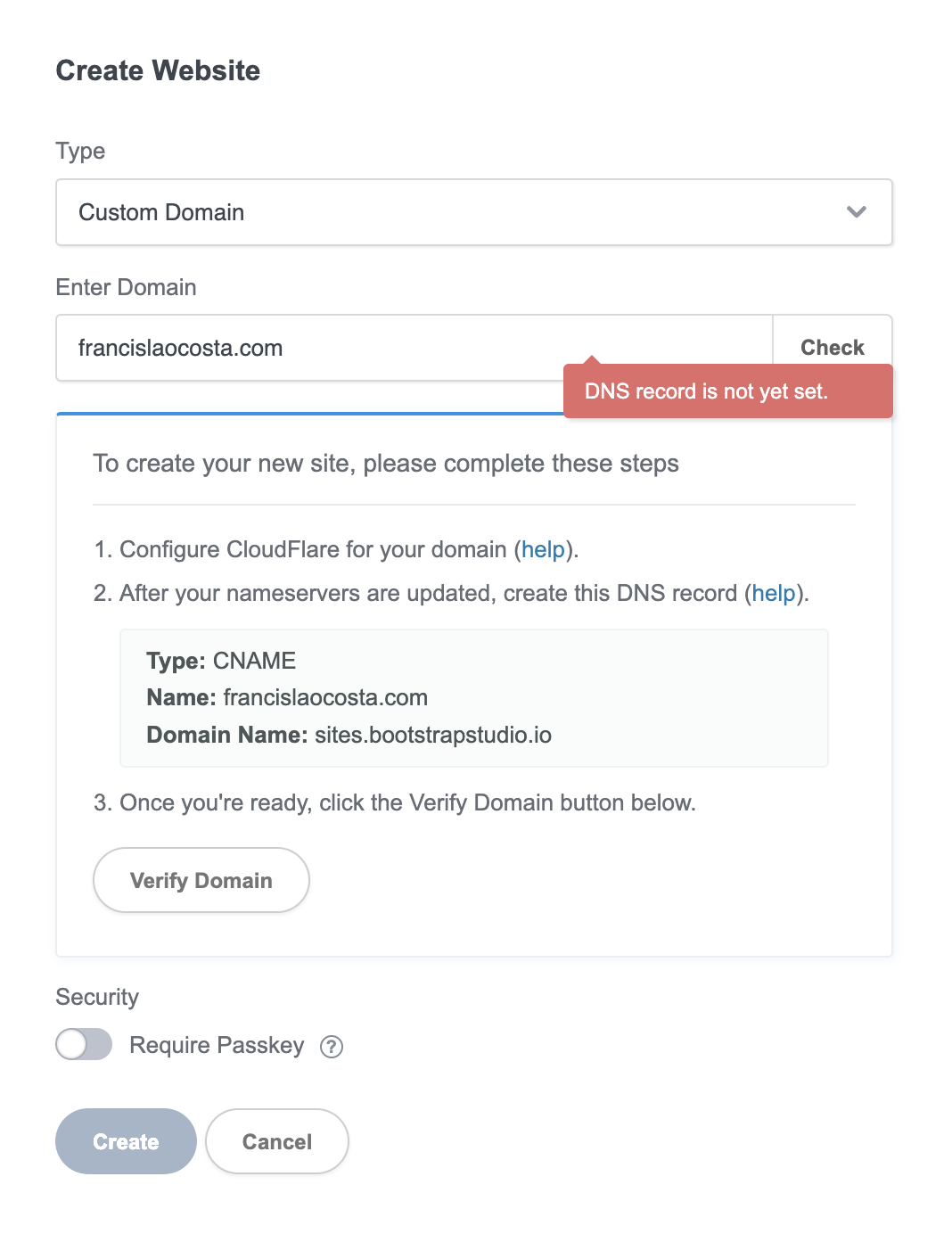Screen dimensions: 952x1234
Task: Click the Create Website heading
Action: pos(158,70)
